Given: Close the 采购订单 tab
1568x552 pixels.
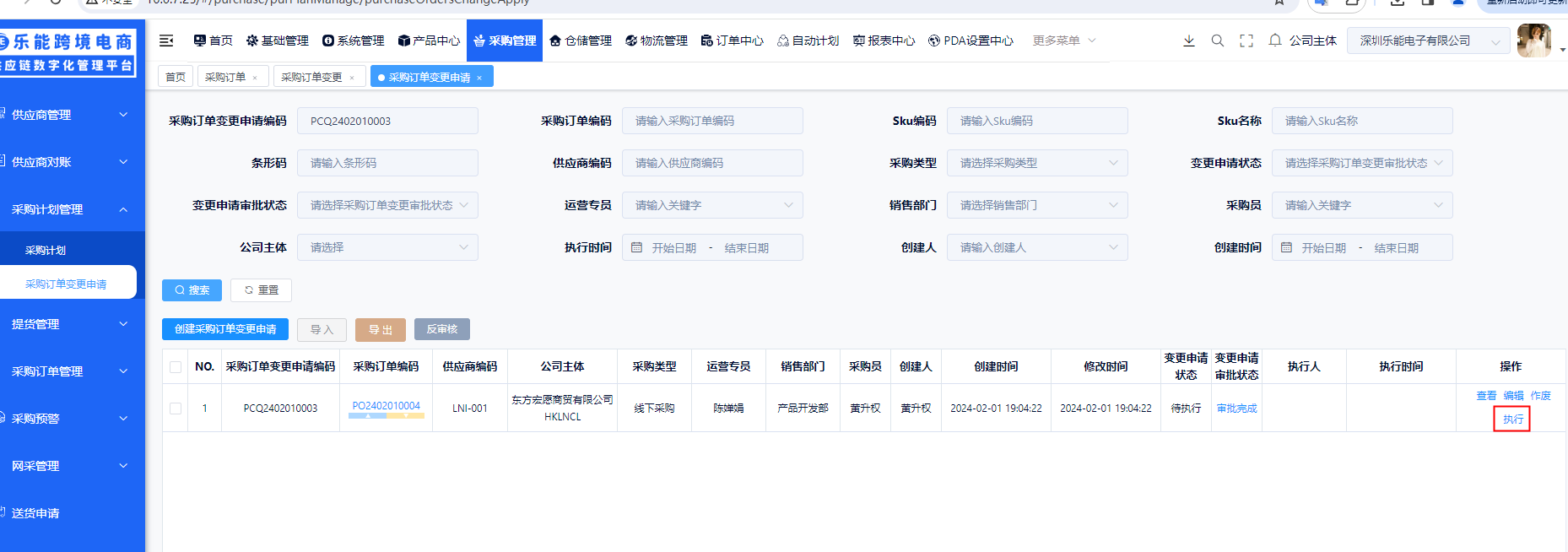Looking at the screenshot, I should (x=255, y=78).
